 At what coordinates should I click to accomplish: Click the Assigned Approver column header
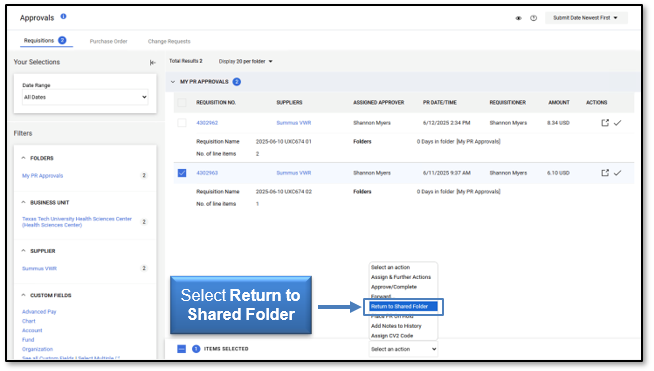tap(379, 103)
